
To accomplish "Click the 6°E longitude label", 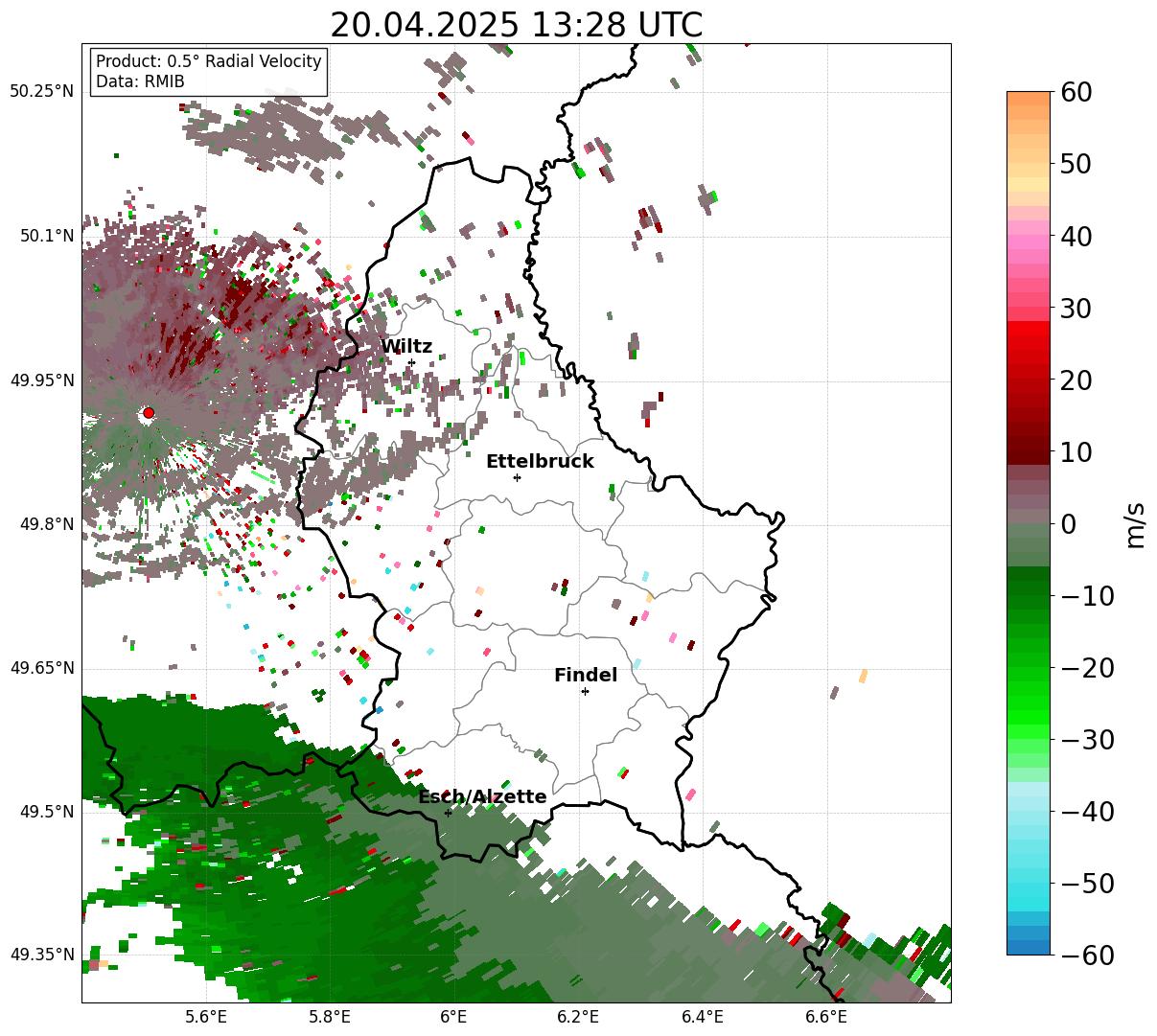I will pos(453,1017).
